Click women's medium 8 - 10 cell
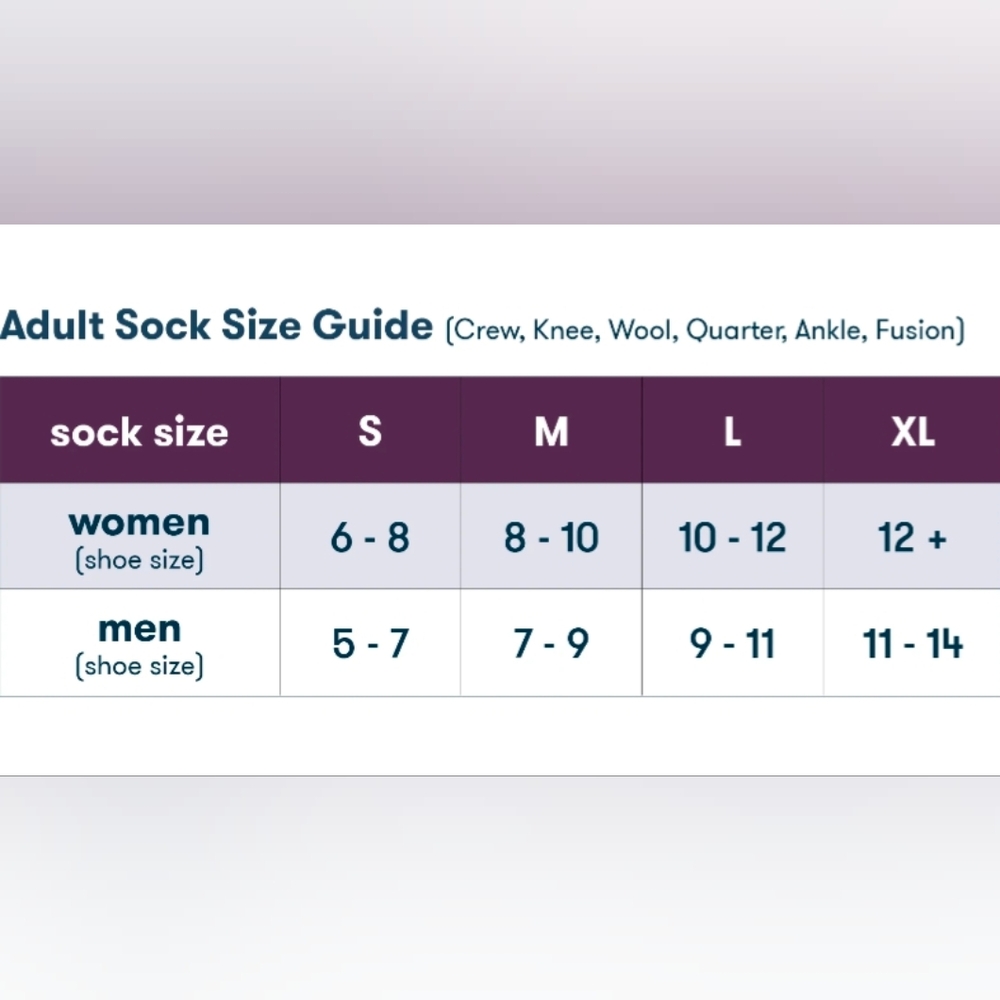This screenshot has width=1000, height=1000. pyautogui.click(x=551, y=536)
